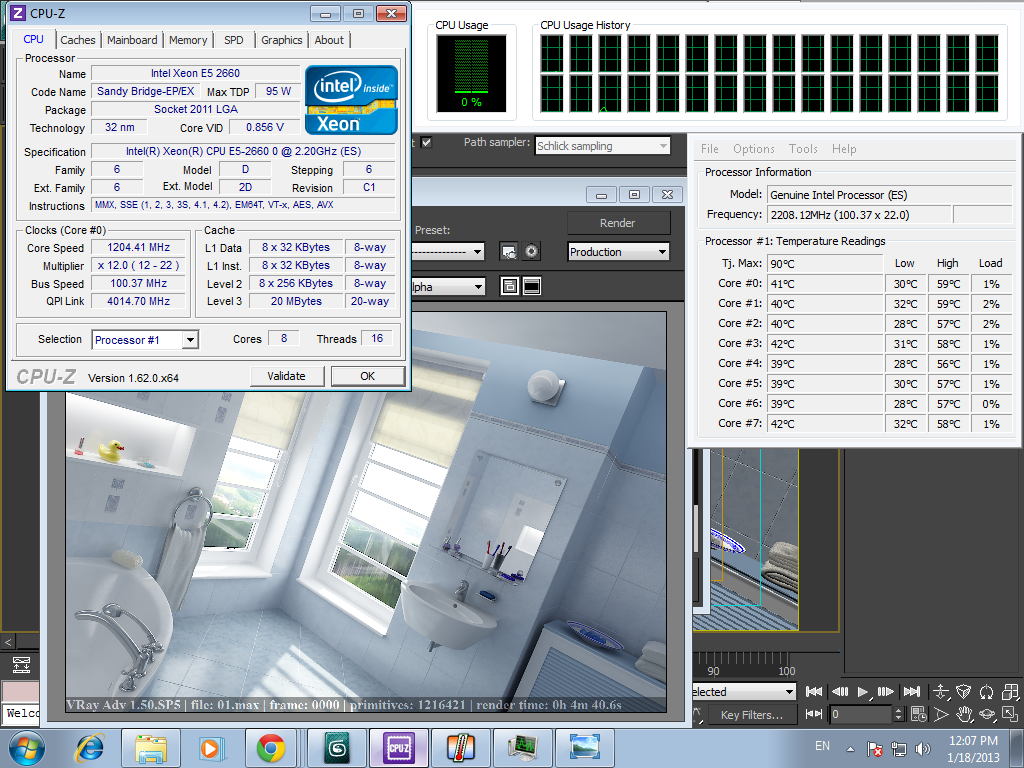Open Core Temp Tools menu
The width and height of the screenshot is (1024, 768).
tap(803, 149)
